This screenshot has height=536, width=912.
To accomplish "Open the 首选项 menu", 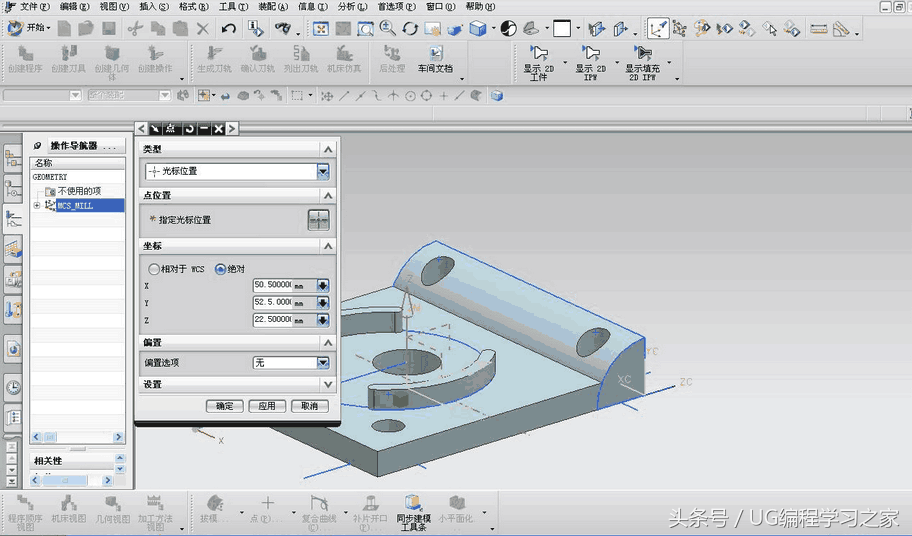I will click(x=397, y=6).
